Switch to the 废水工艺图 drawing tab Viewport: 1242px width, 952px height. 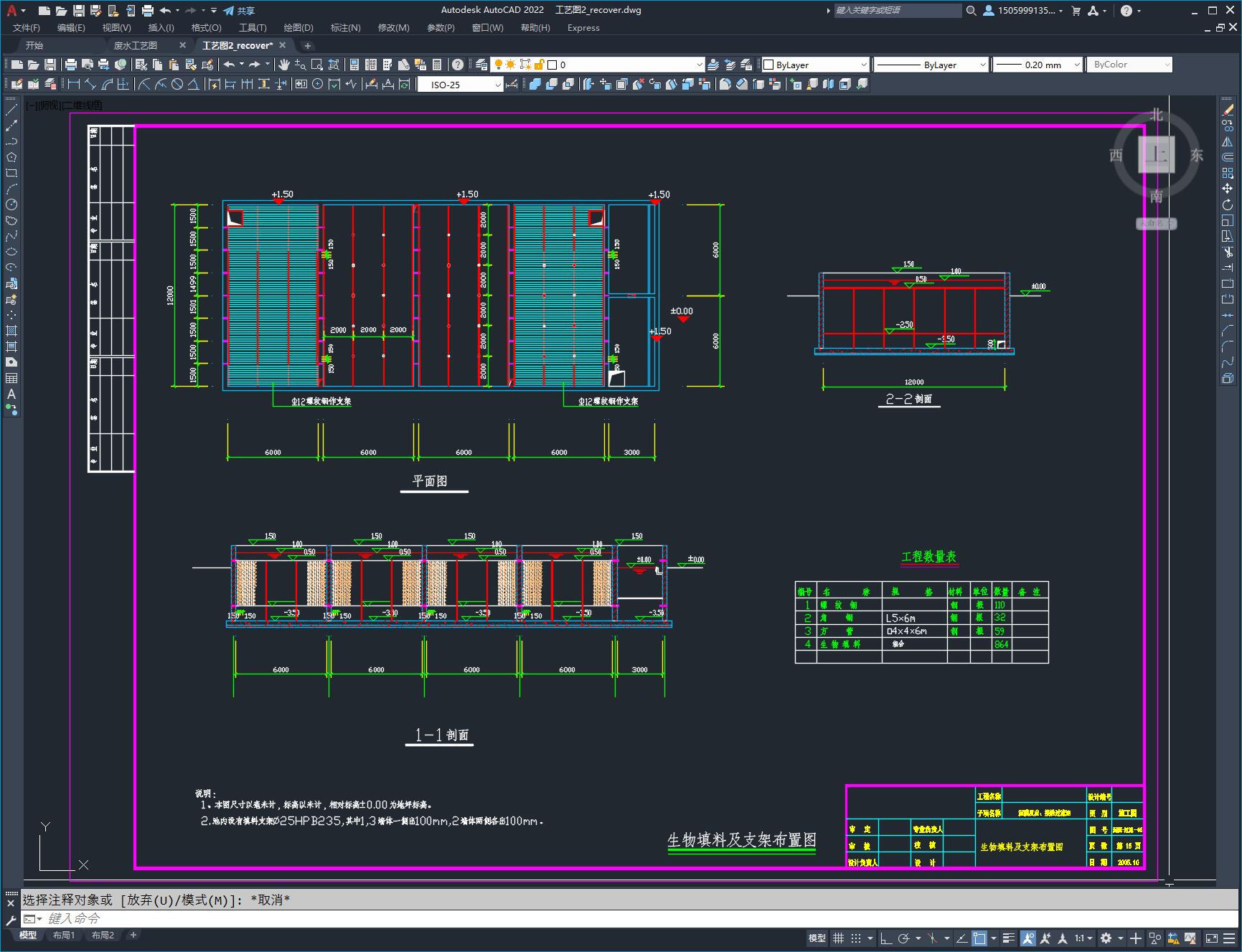pyautogui.click(x=136, y=45)
